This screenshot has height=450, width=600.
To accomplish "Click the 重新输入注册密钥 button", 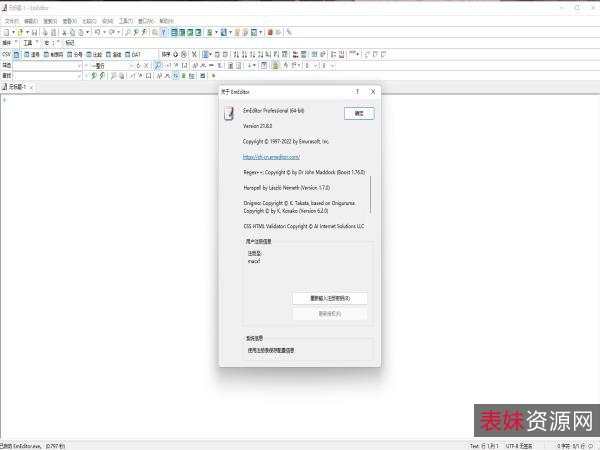I will click(330, 298).
